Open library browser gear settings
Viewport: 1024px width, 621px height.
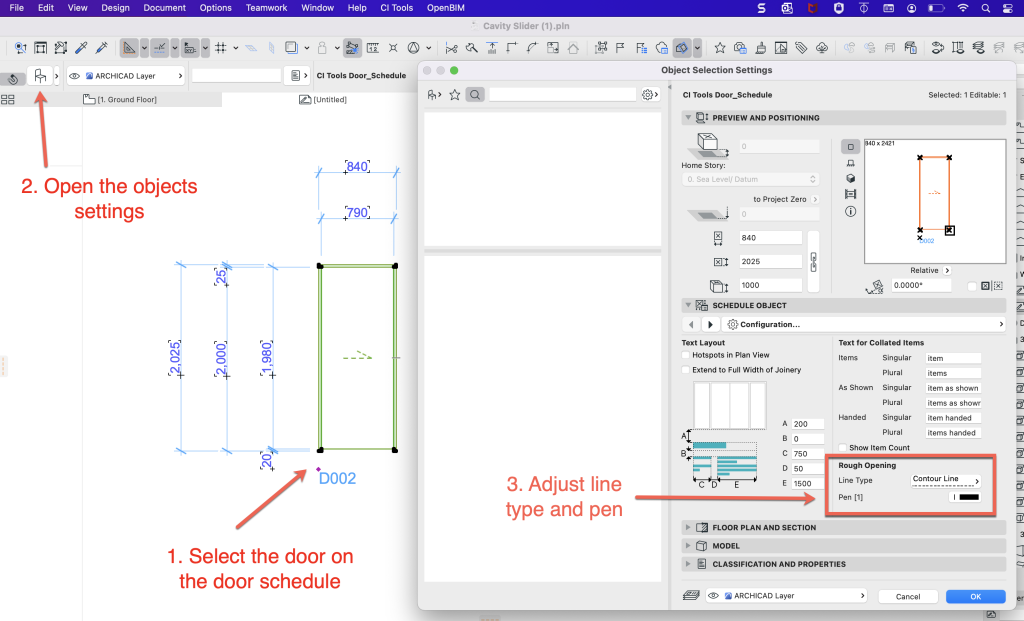click(648, 95)
